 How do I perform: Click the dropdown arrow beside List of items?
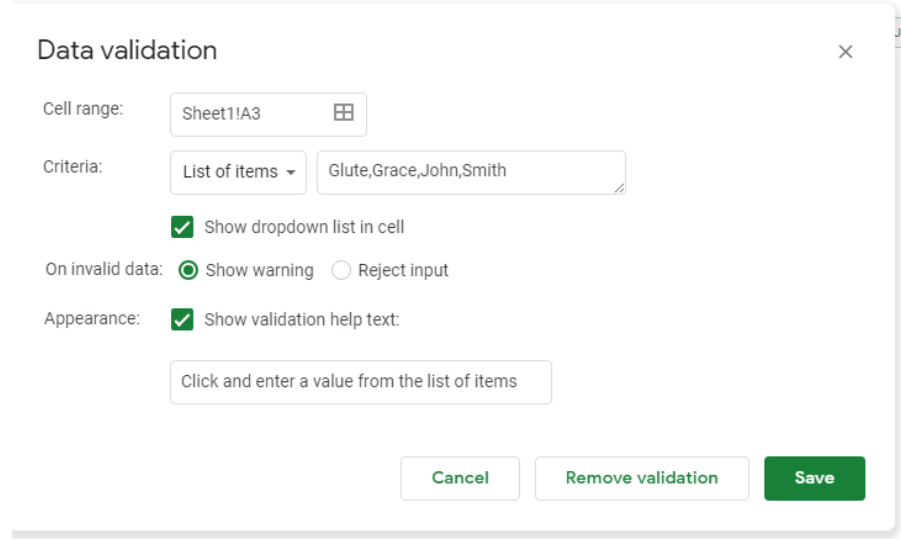[x=291, y=172]
